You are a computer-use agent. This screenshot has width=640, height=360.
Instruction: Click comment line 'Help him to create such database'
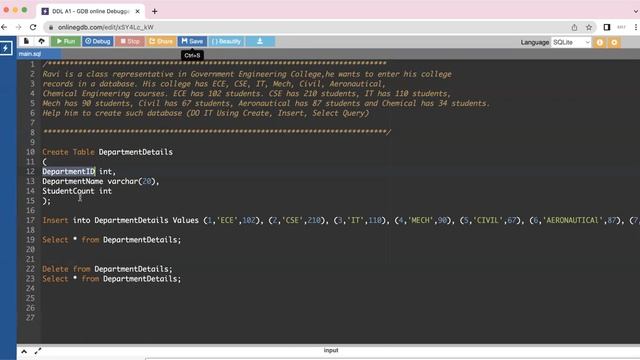click(x=206, y=113)
